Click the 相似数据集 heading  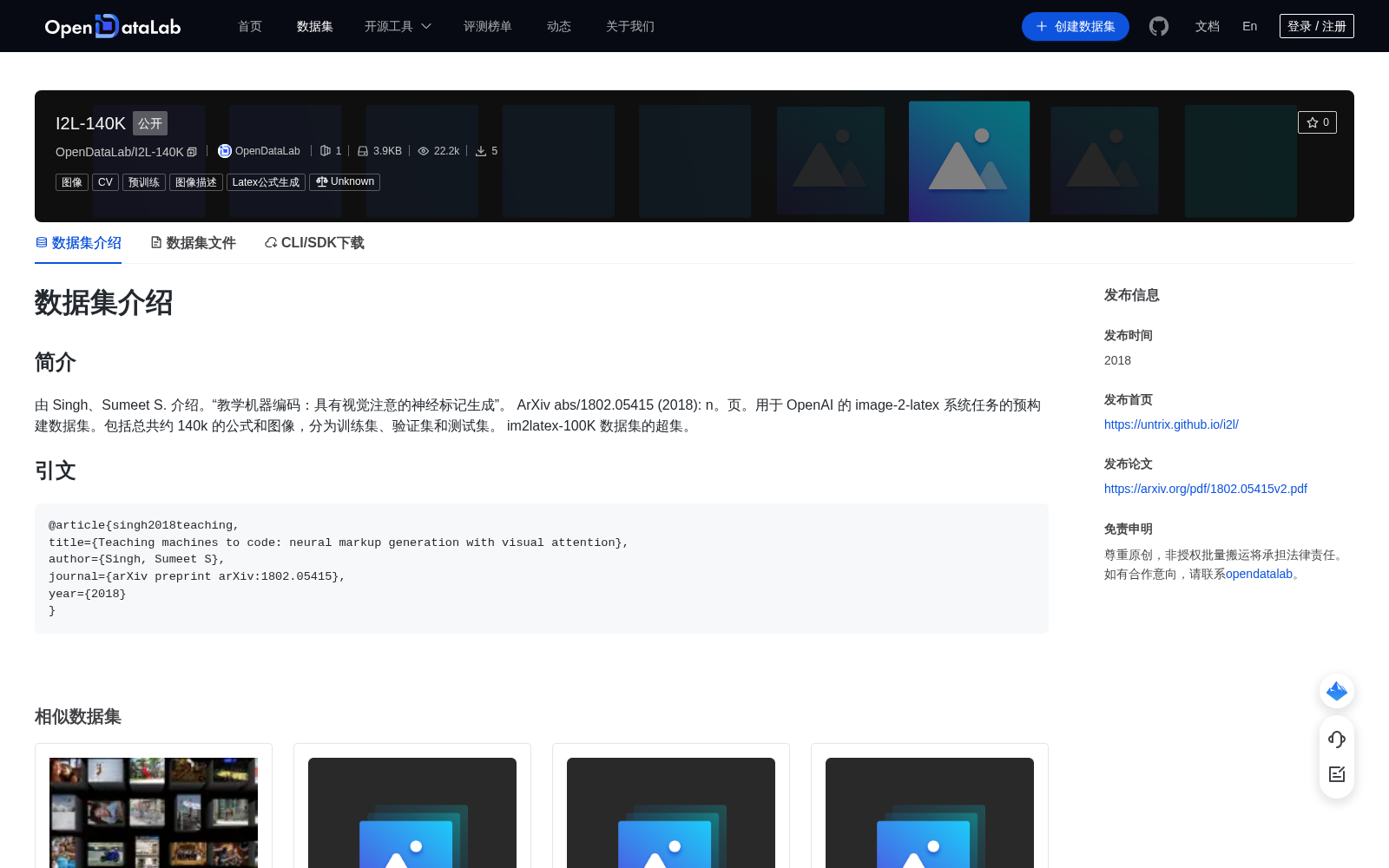point(78,716)
